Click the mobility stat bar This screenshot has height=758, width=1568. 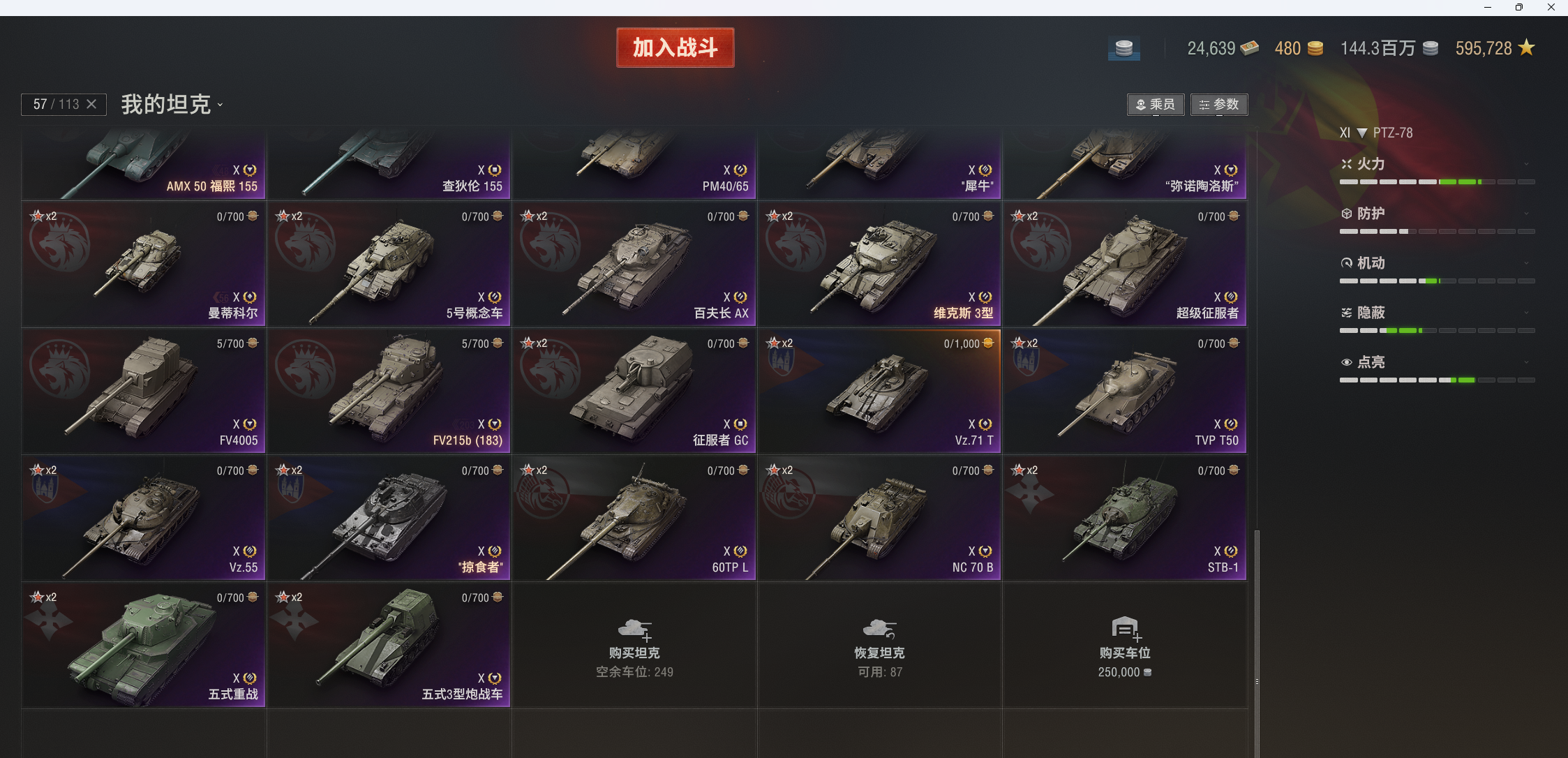pyautogui.click(x=1437, y=281)
